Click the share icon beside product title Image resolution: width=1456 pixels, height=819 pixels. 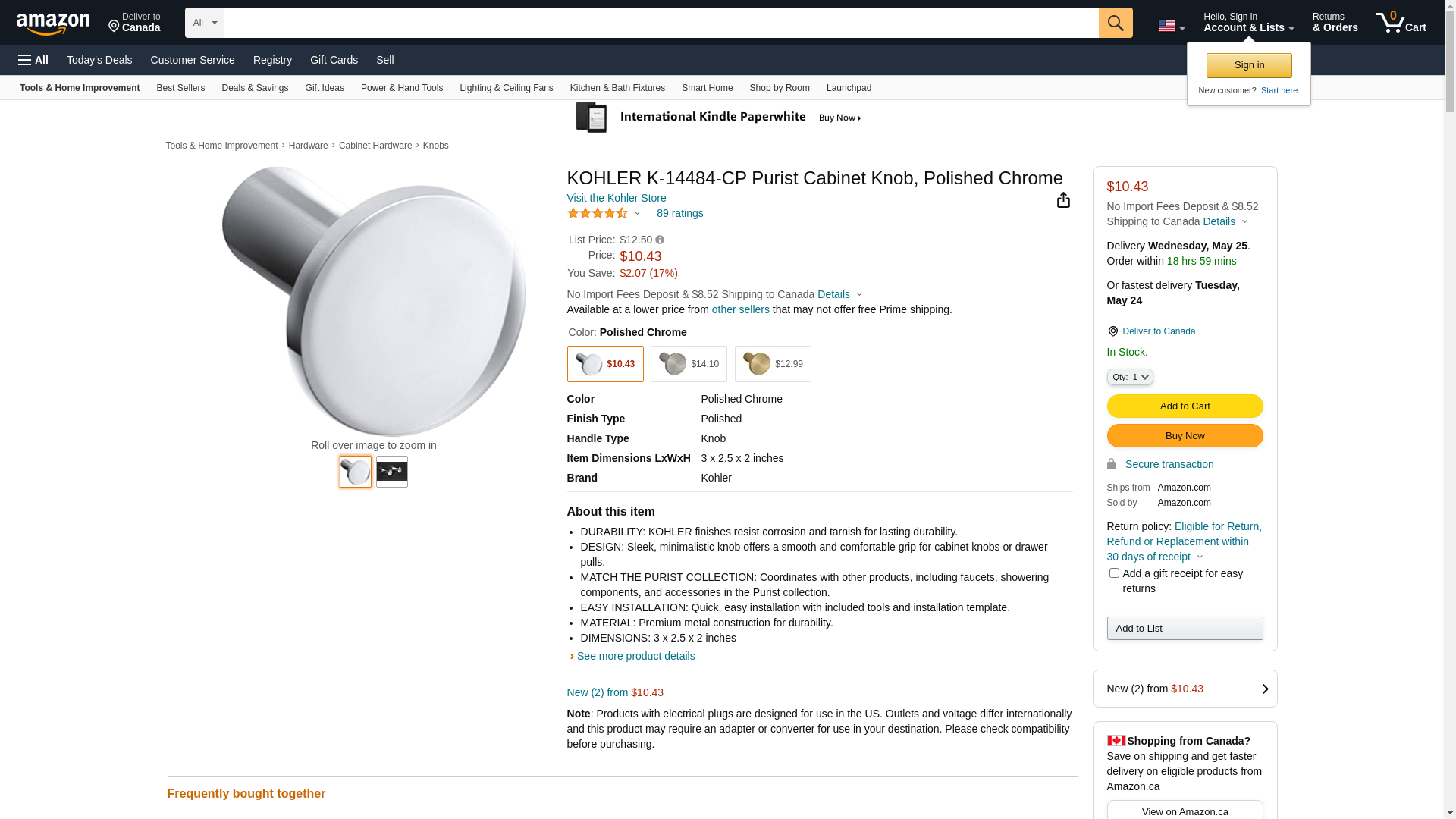click(1063, 199)
